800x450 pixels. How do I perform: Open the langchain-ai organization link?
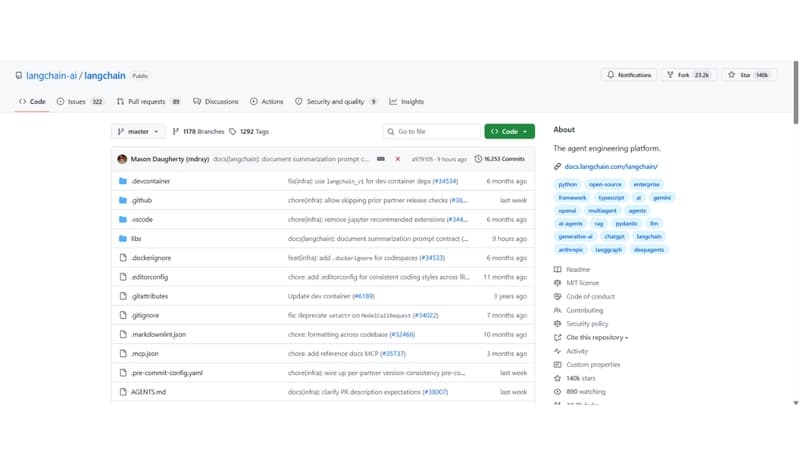[x=52, y=76]
